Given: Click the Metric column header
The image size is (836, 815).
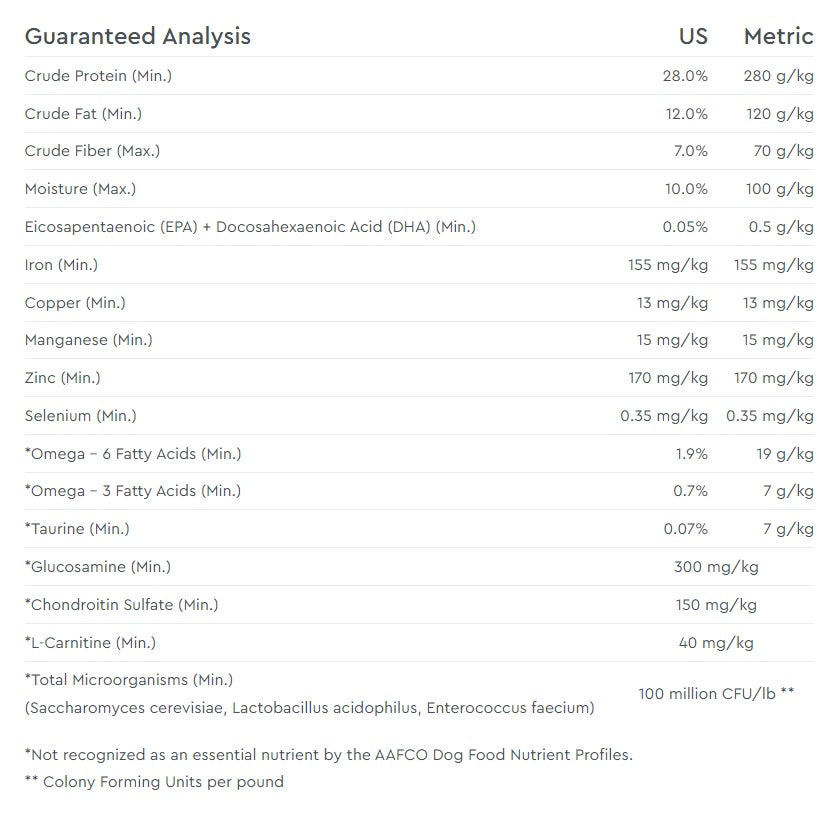Looking at the screenshot, I should click(x=778, y=37).
